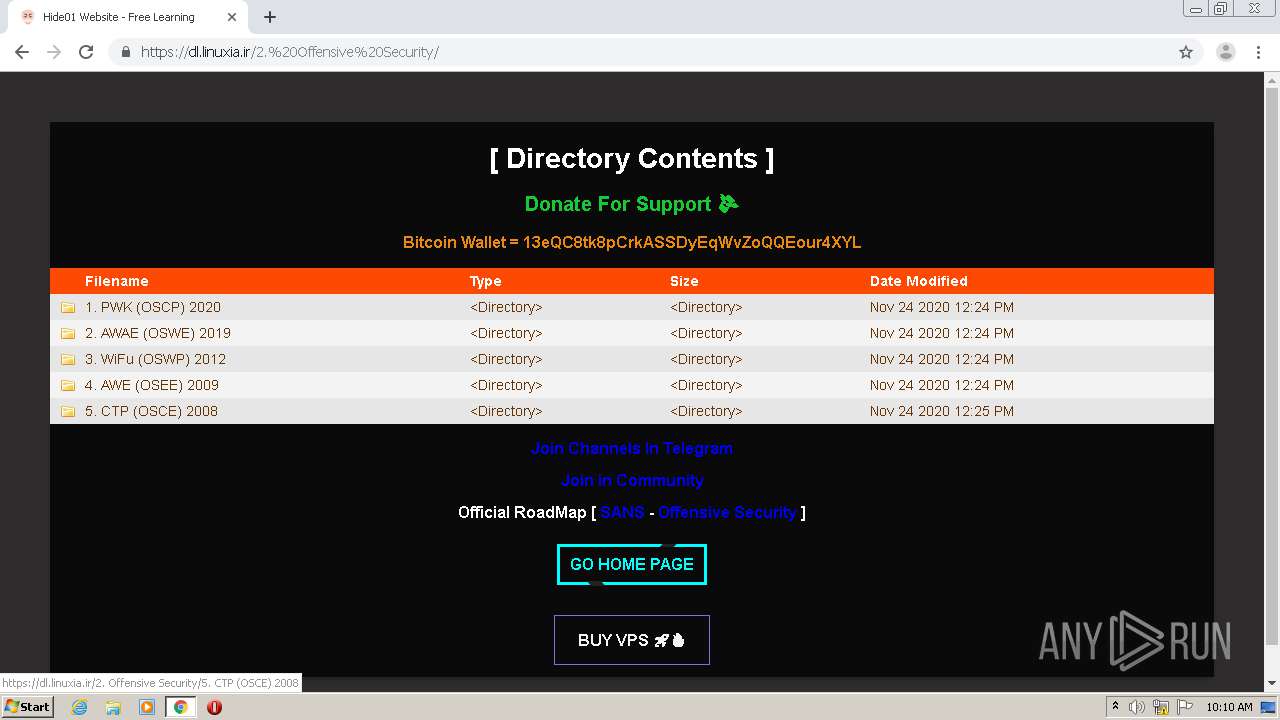1280x720 pixels.
Task: Show hidden system tray icons
Action: 1115,707
